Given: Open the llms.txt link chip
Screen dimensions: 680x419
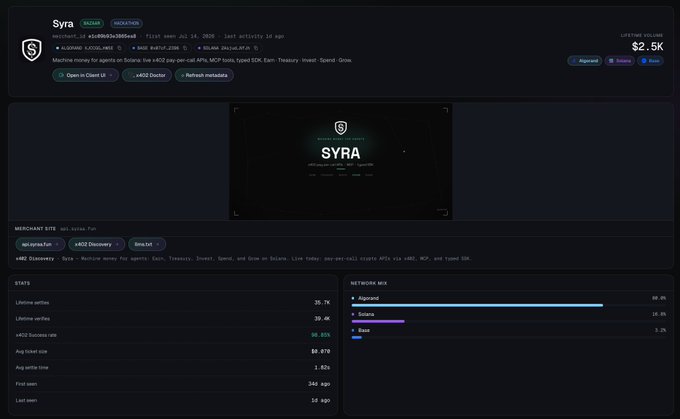Looking at the screenshot, I should (x=147, y=244).
